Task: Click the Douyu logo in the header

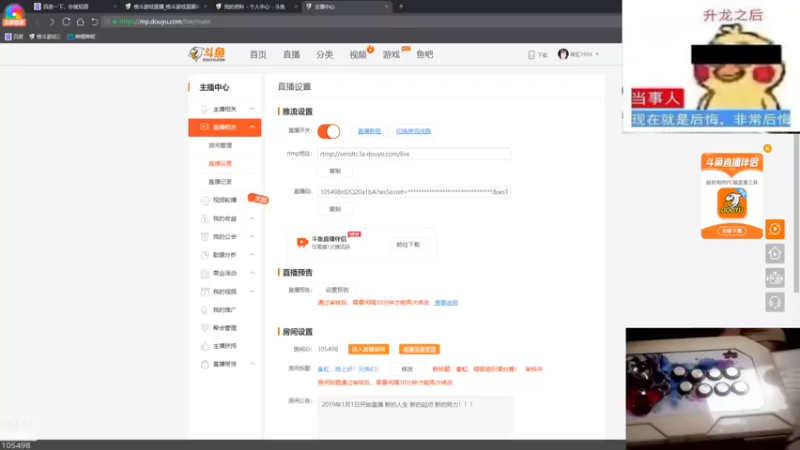Action: point(207,54)
